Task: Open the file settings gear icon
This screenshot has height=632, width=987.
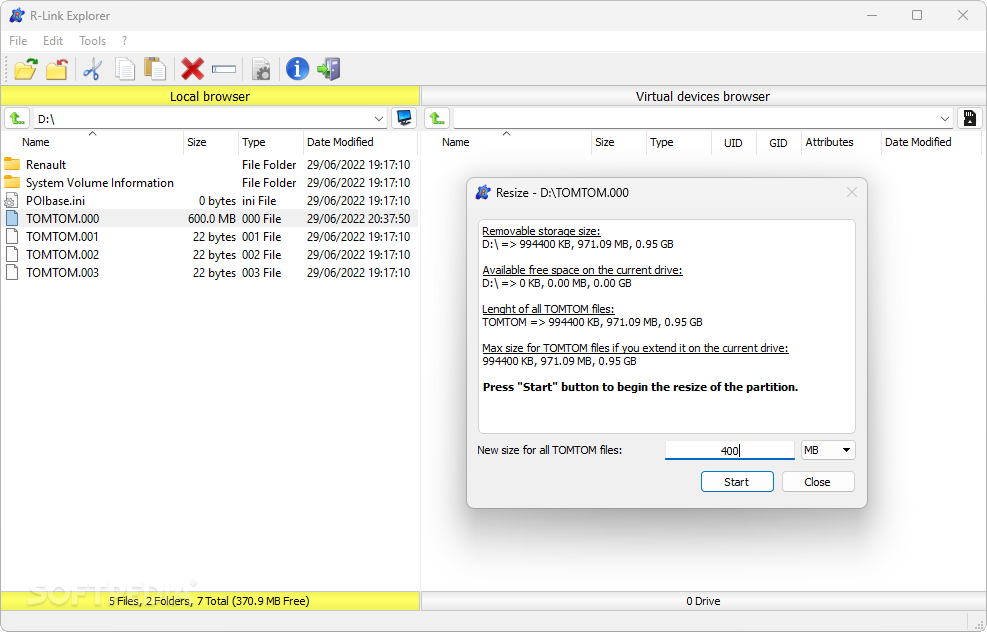Action: coord(261,69)
